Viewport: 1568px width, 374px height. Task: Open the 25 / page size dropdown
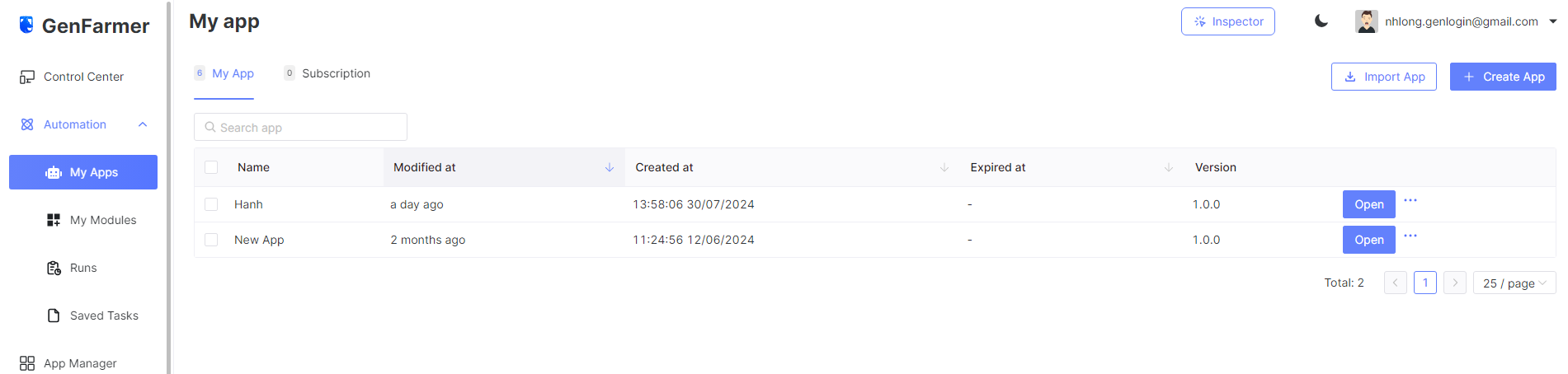pyautogui.click(x=1514, y=283)
